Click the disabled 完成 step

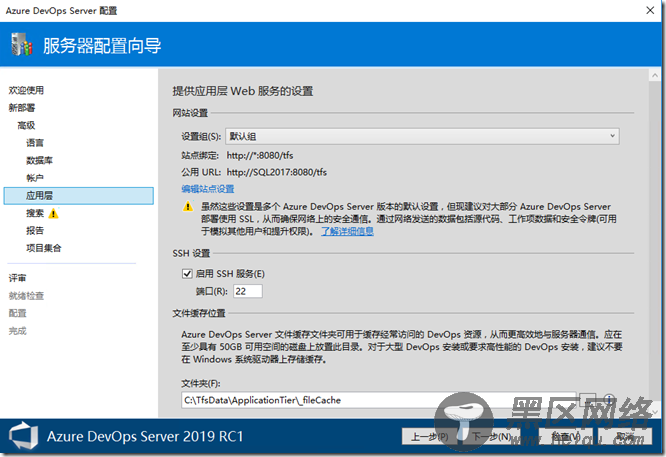pos(17,331)
